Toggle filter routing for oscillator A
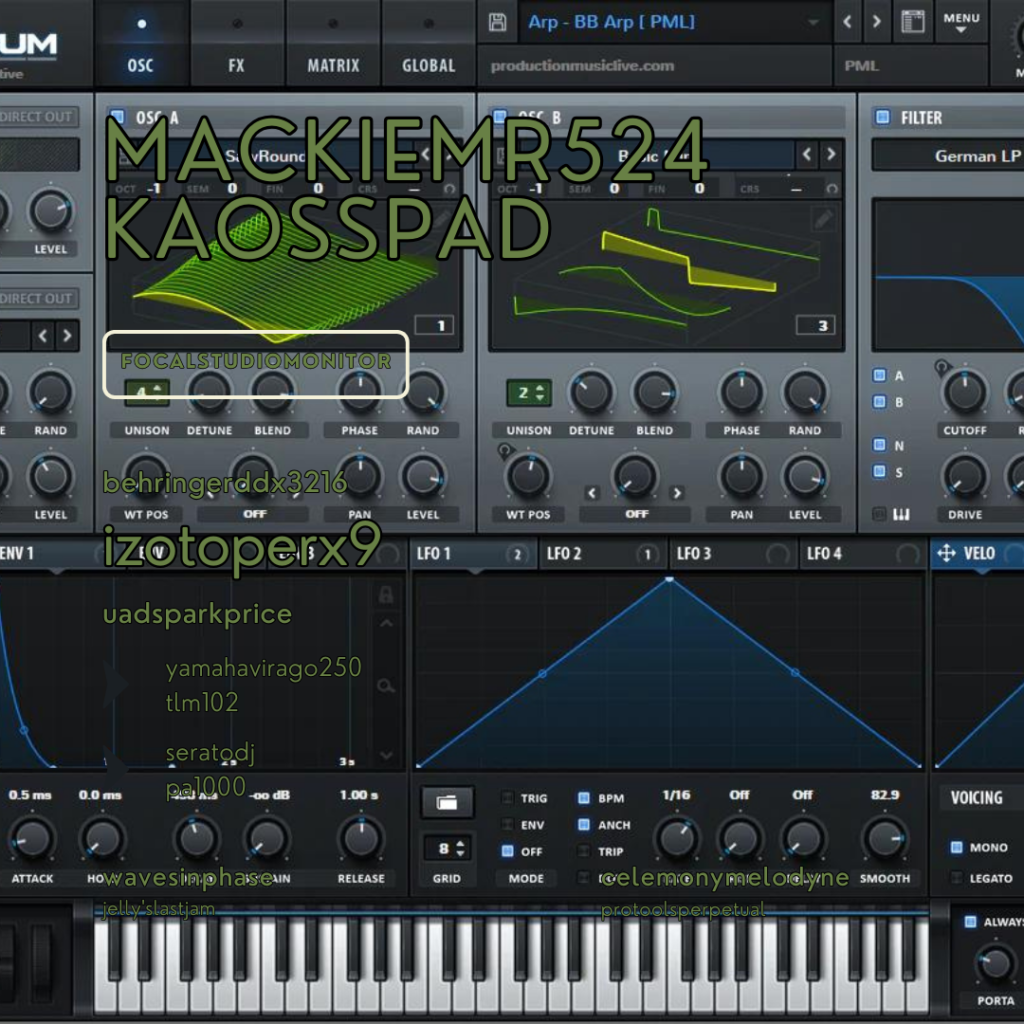The height and width of the screenshot is (1024, 1024). tap(880, 375)
